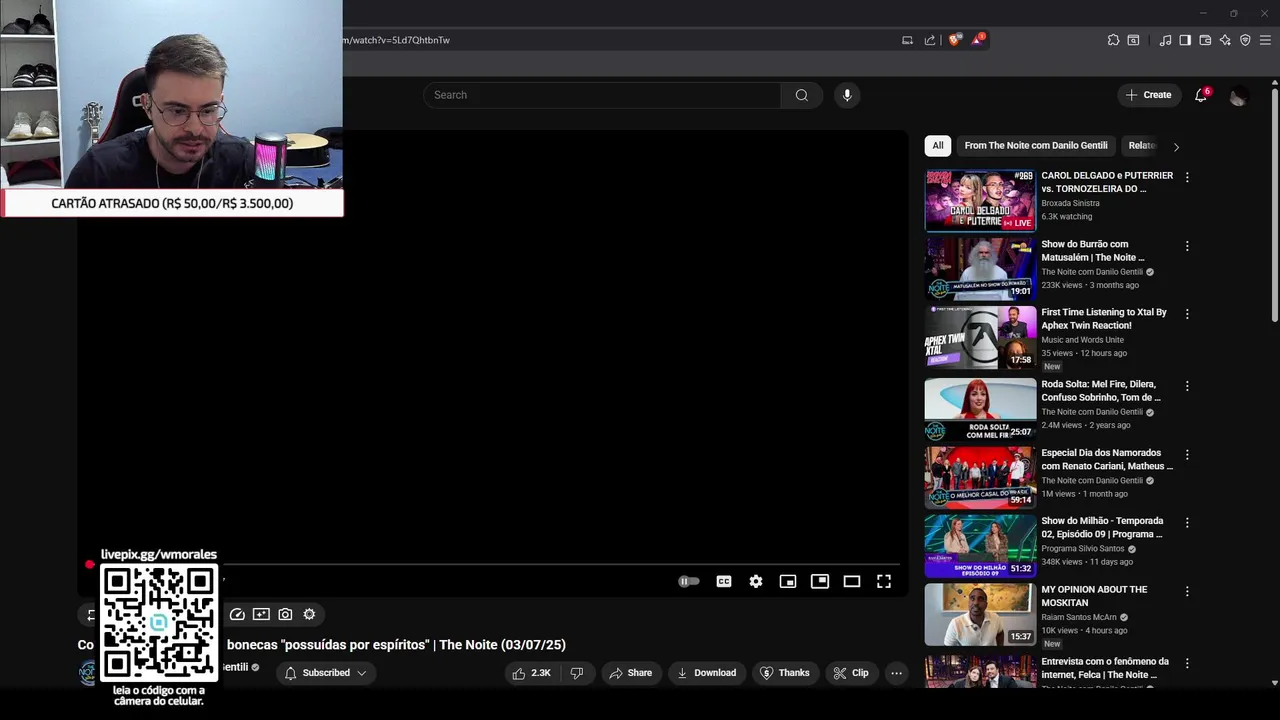Open the browser extensions puzzle icon
This screenshot has width=1280, height=720.
(x=1113, y=40)
